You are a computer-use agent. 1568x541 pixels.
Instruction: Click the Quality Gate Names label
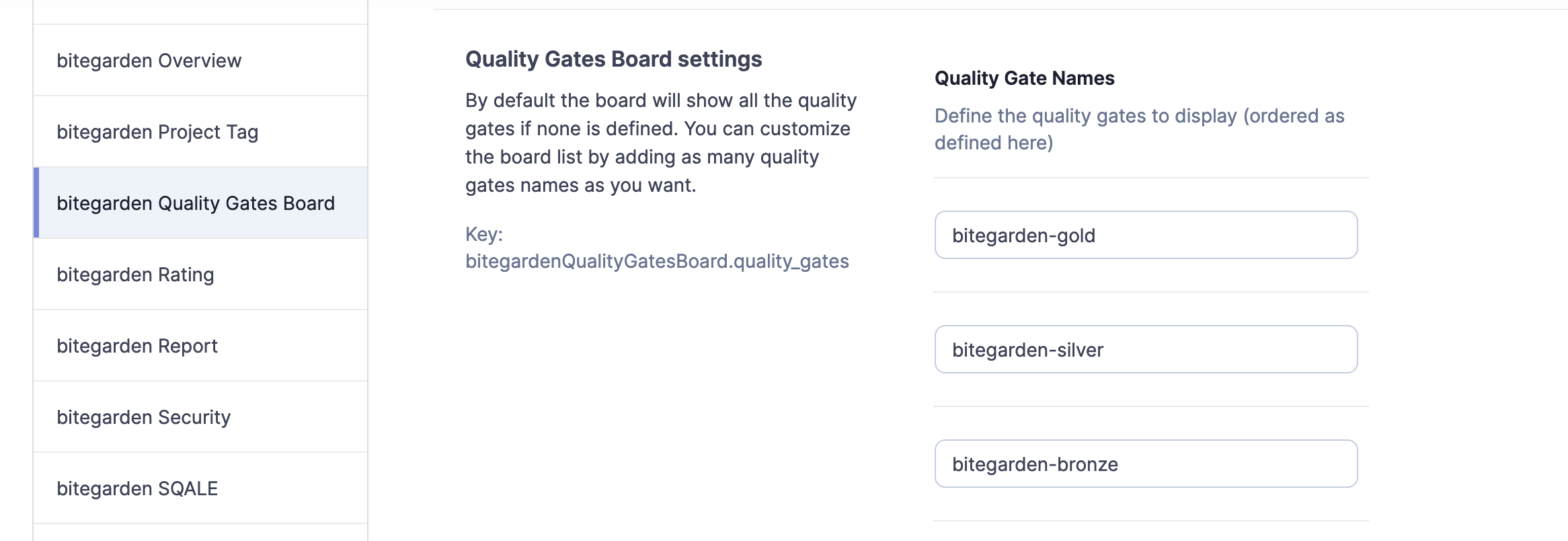pyautogui.click(x=1024, y=78)
